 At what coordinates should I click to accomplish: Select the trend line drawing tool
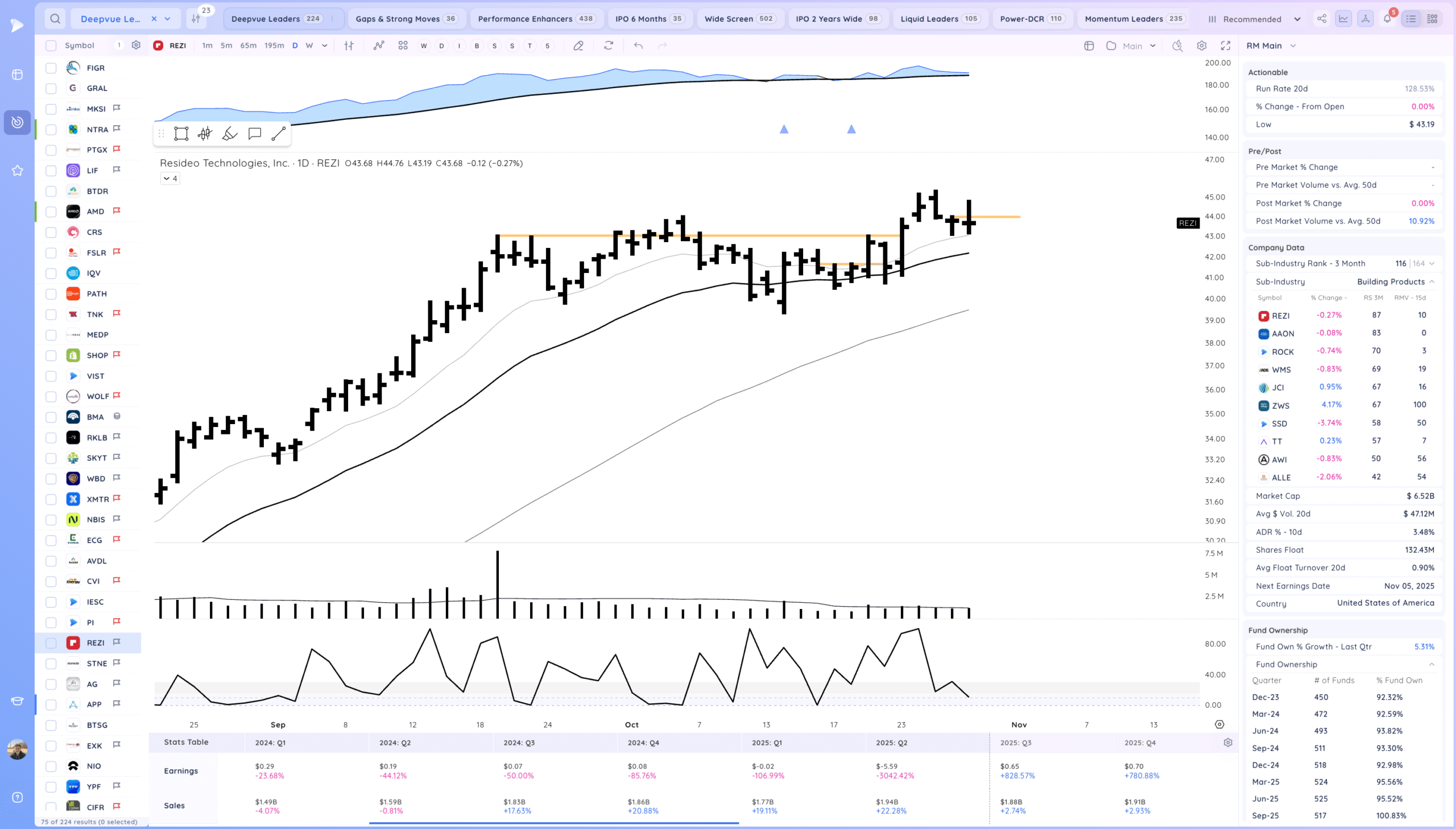(x=279, y=134)
